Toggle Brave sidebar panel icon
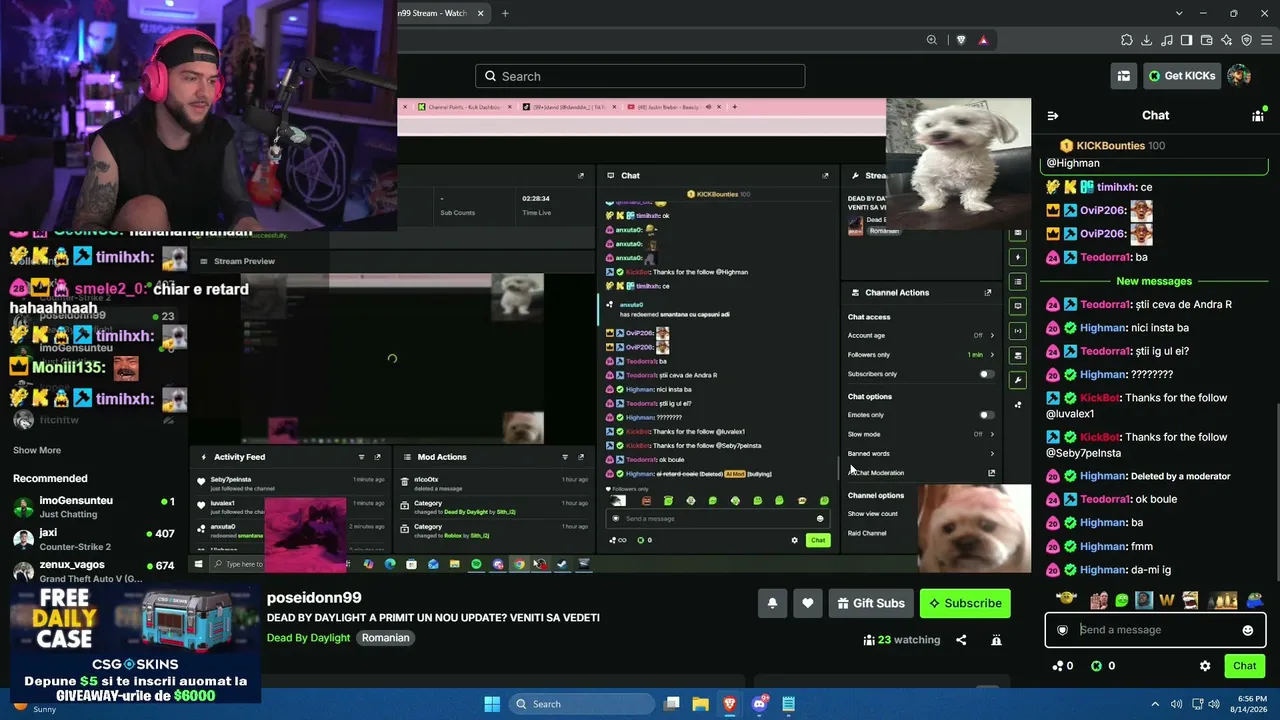The width and height of the screenshot is (1280, 720). pyautogui.click(x=1187, y=40)
